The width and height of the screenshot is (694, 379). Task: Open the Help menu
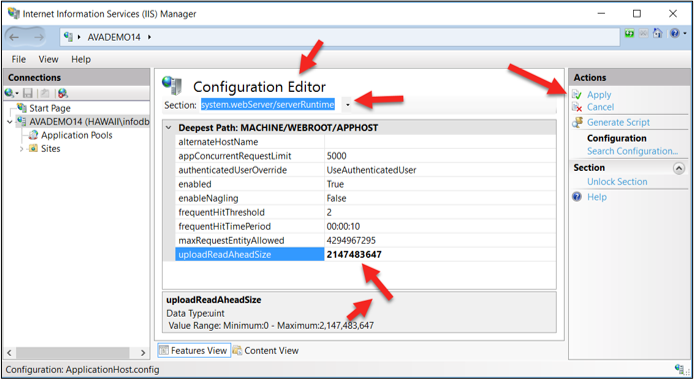point(81,59)
